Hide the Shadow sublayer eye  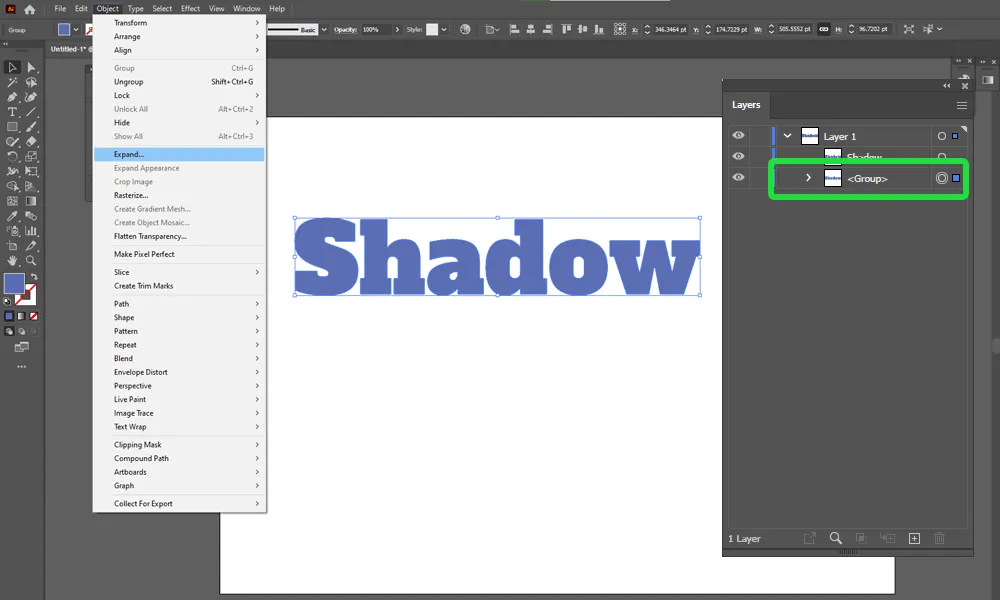pos(739,156)
